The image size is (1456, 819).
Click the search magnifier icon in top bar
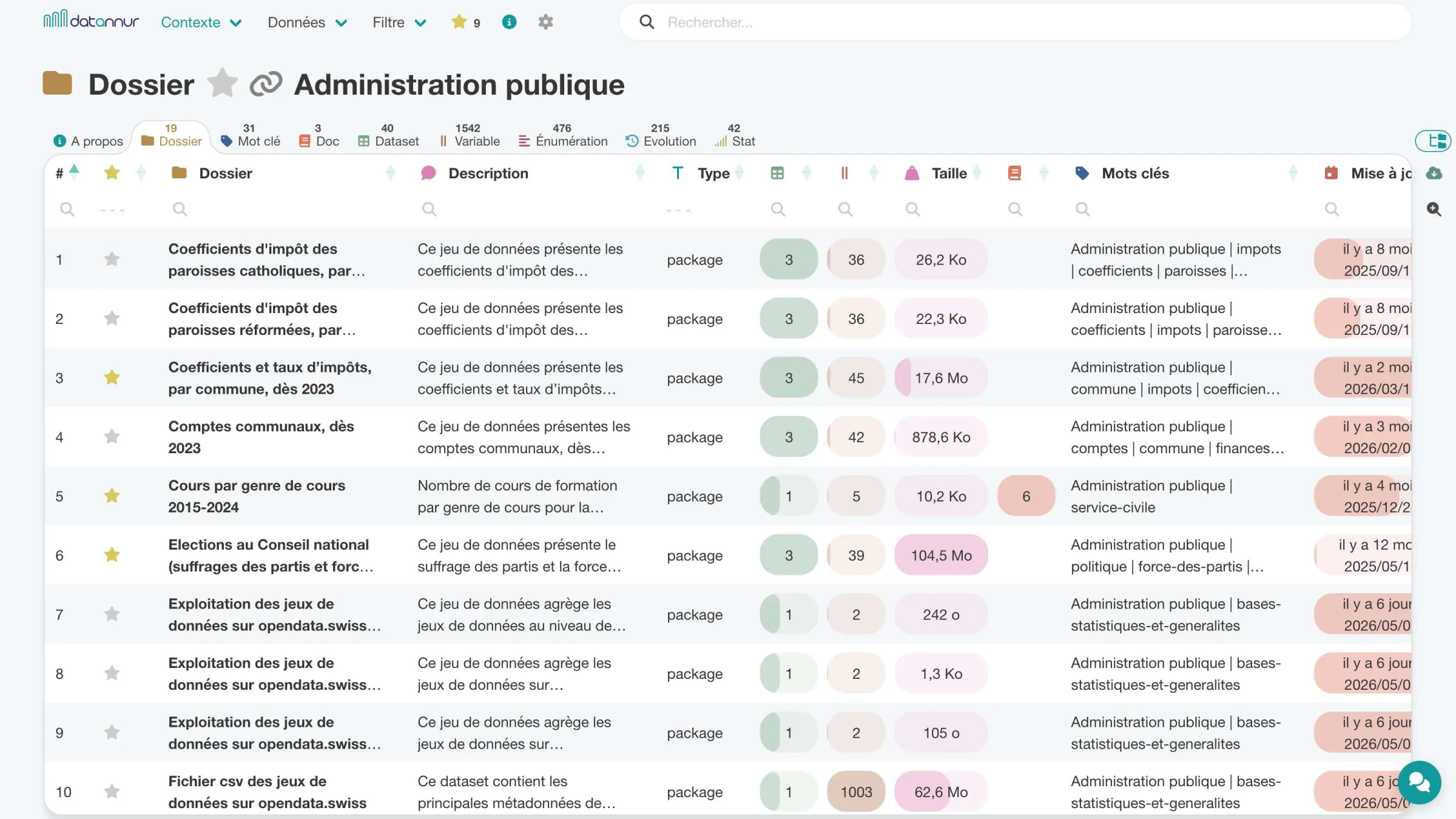click(647, 22)
